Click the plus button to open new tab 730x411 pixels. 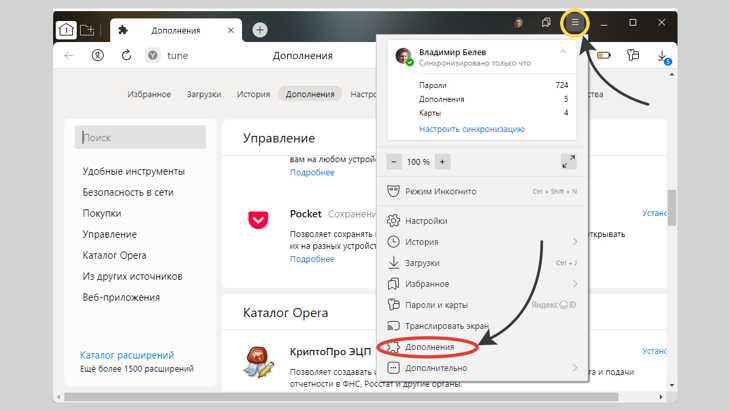tap(260, 30)
